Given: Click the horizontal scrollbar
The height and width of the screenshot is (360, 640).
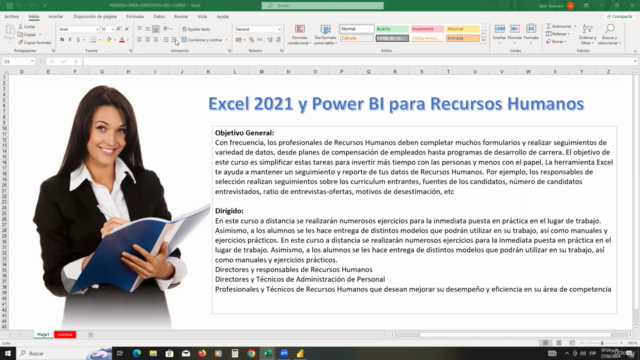Looking at the screenshot, I should [515, 335].
